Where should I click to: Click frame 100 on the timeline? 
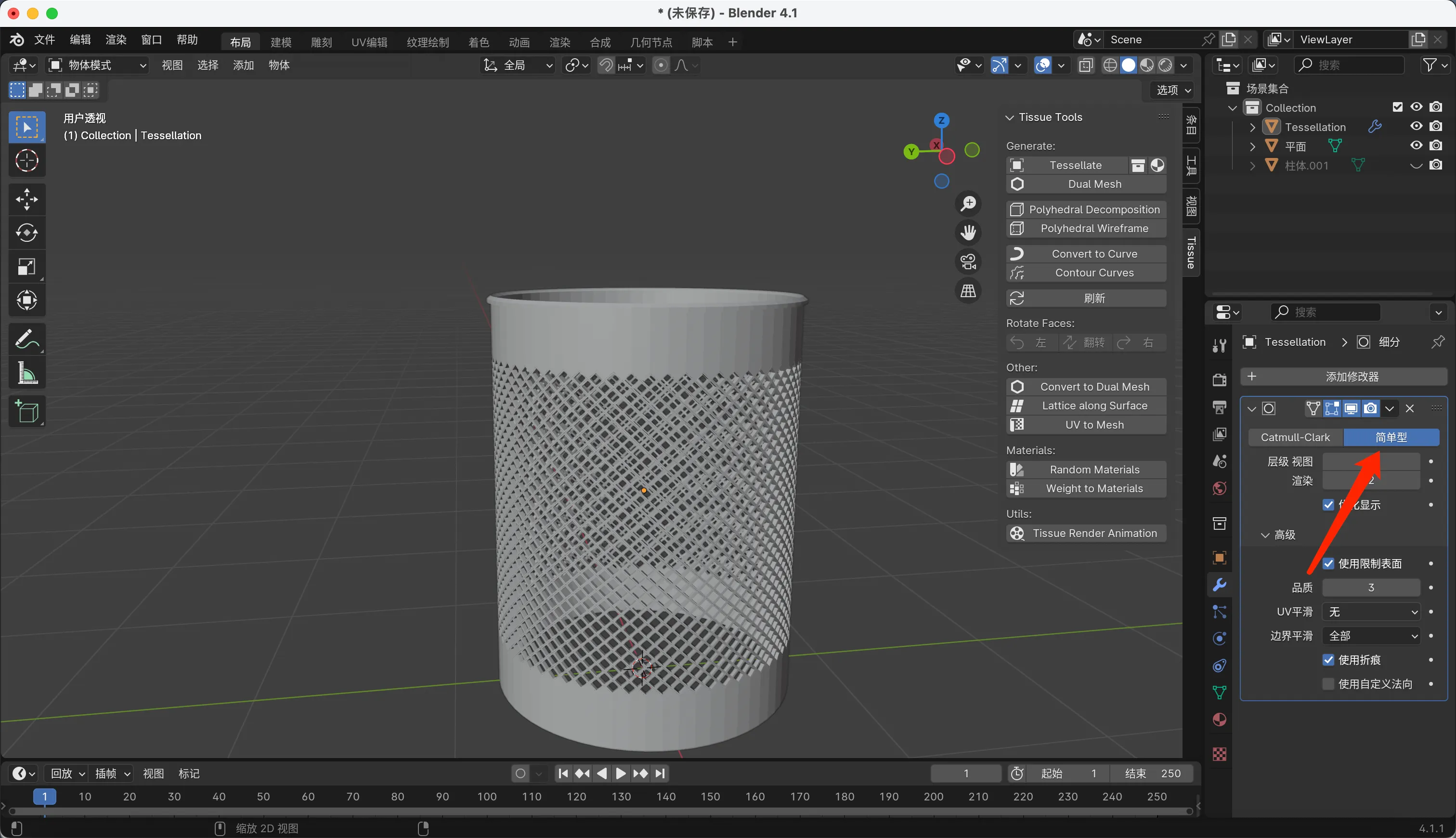[x=487, y=797]
